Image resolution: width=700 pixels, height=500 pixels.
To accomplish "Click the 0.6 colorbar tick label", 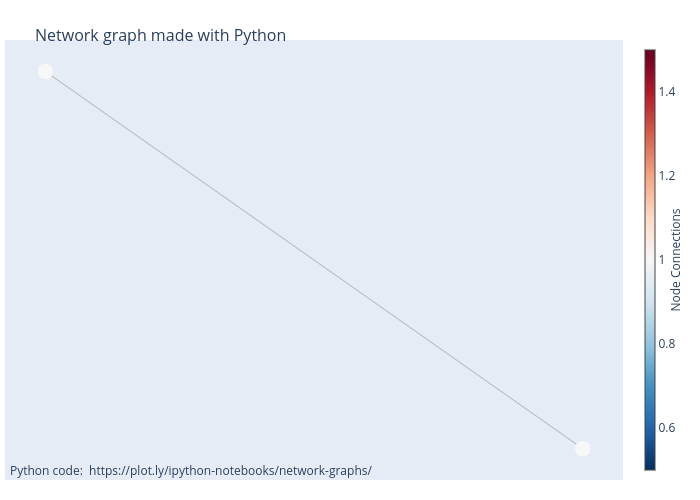I will pos(667,428).
